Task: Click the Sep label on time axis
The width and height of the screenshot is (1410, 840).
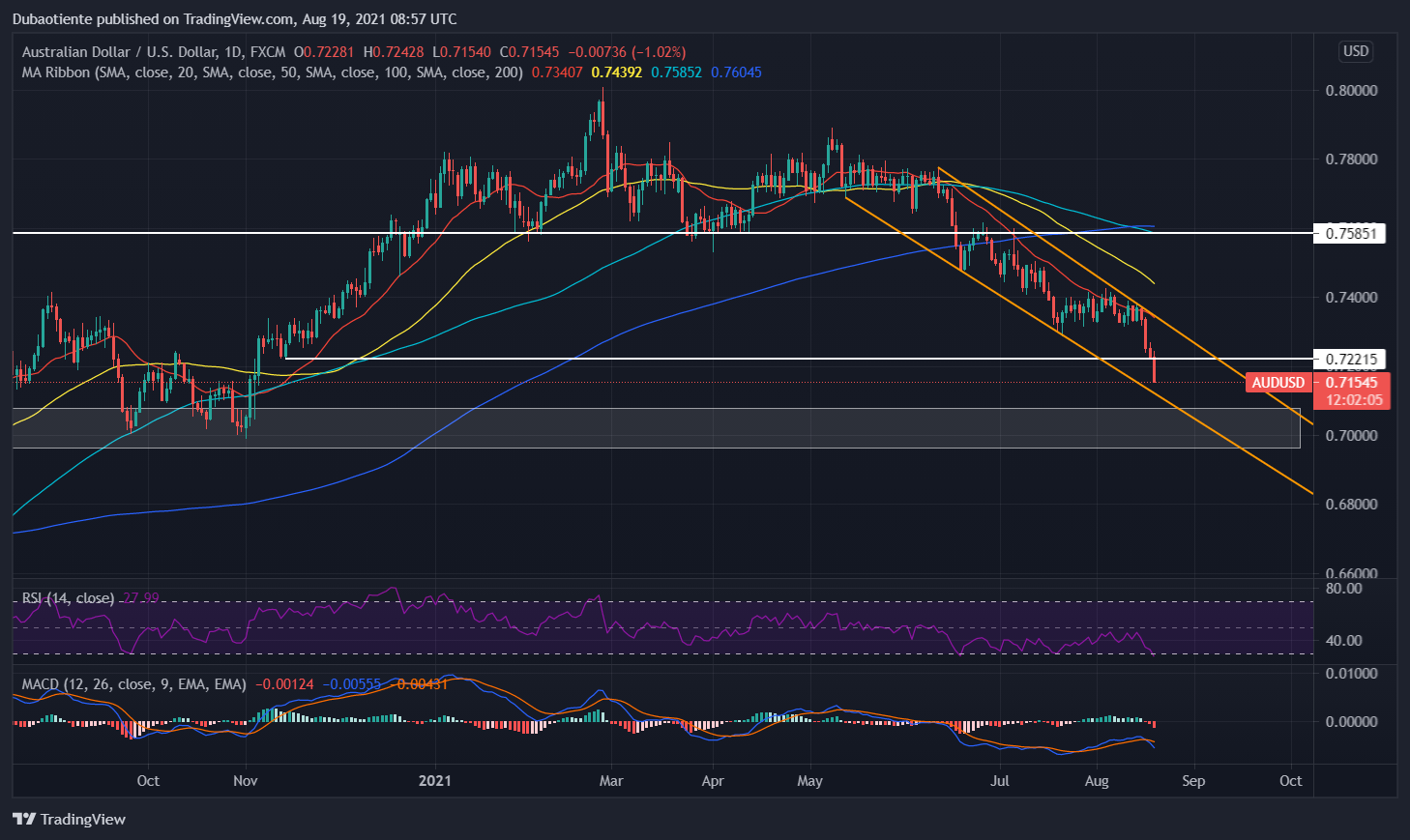Action: (x=1193, y=781)
